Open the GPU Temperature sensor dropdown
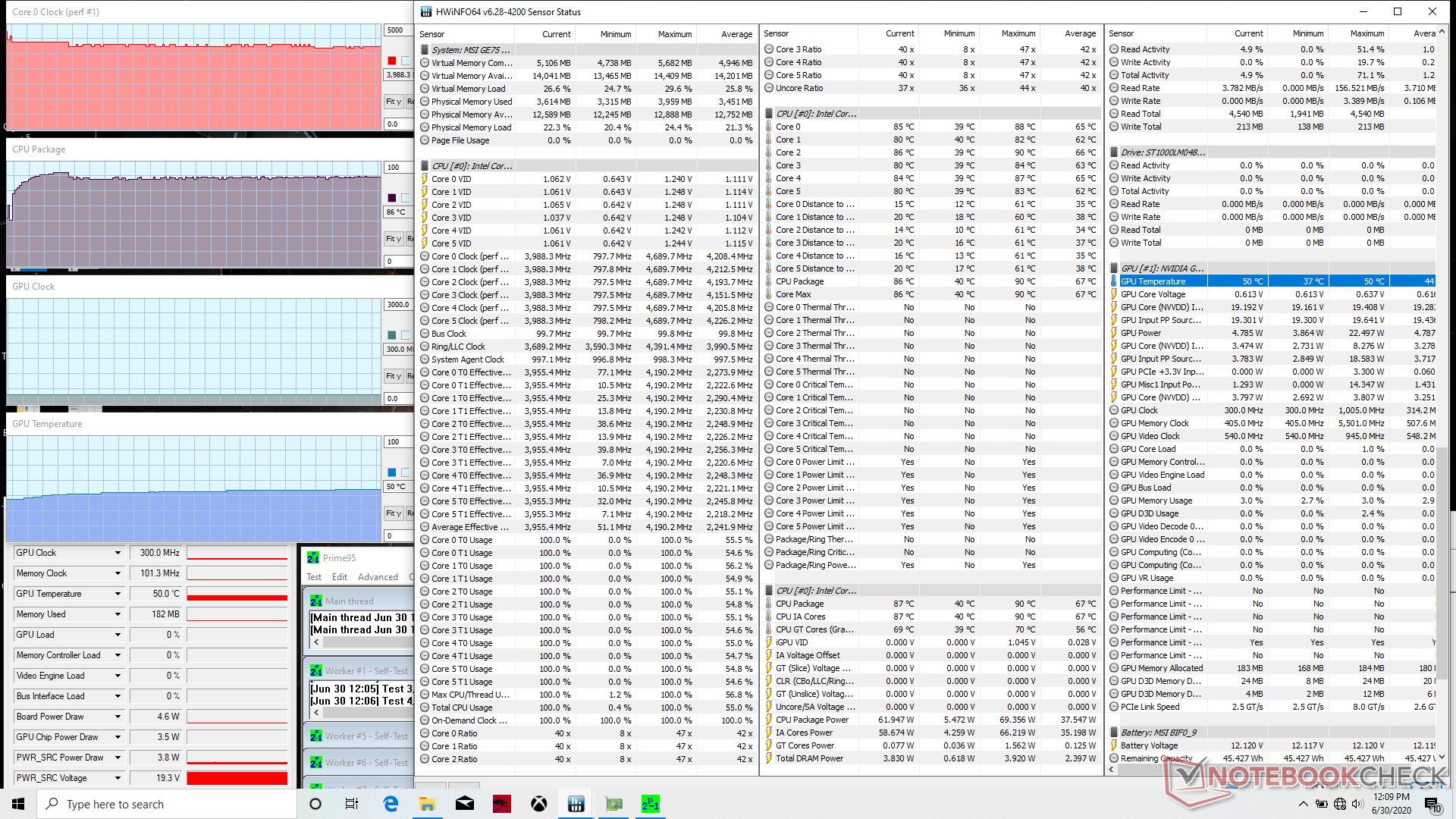The image size is (1456, 819). click(x=118, y=594)
